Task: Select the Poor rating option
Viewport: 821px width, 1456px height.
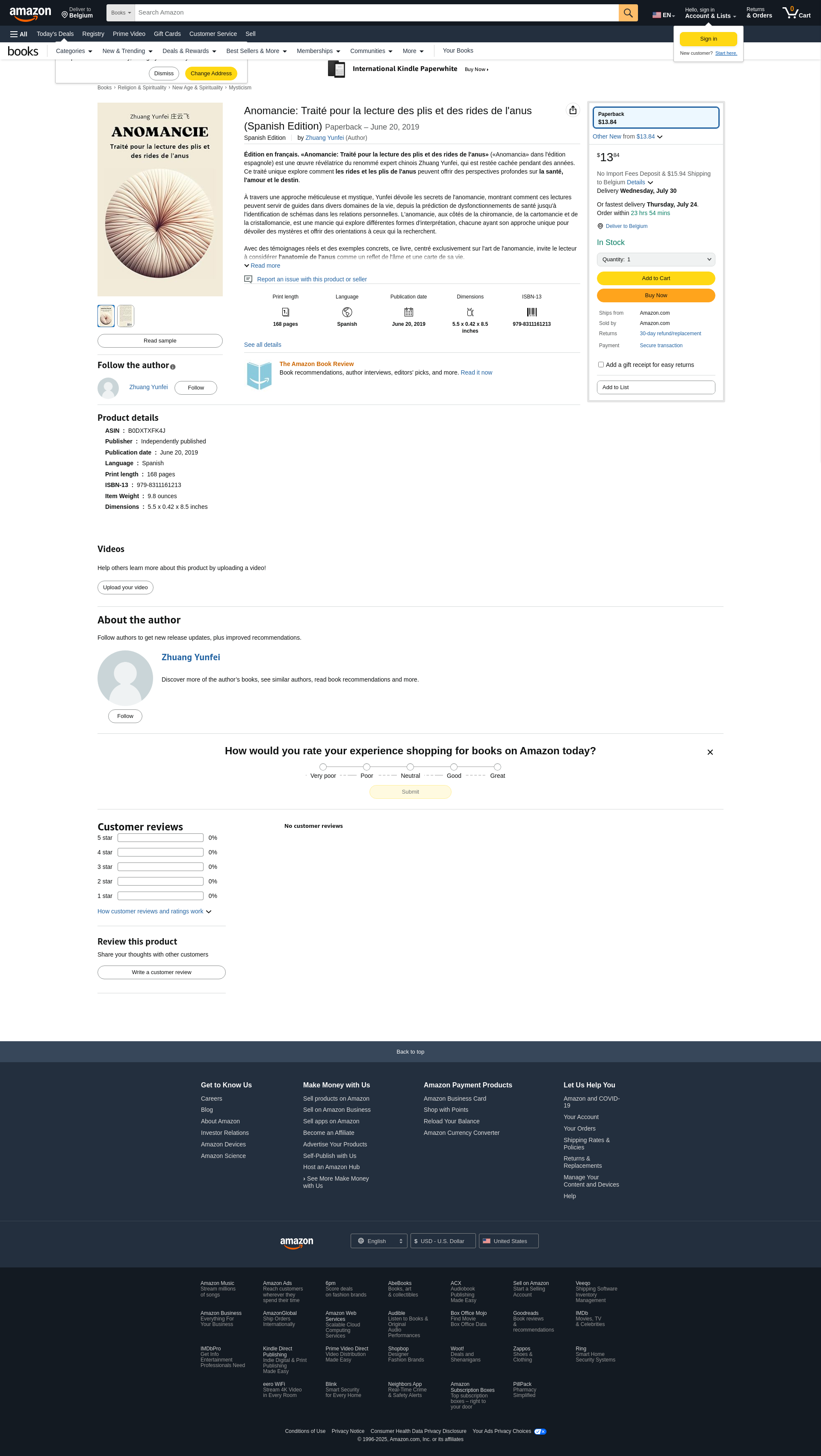Action: point(367,767)
